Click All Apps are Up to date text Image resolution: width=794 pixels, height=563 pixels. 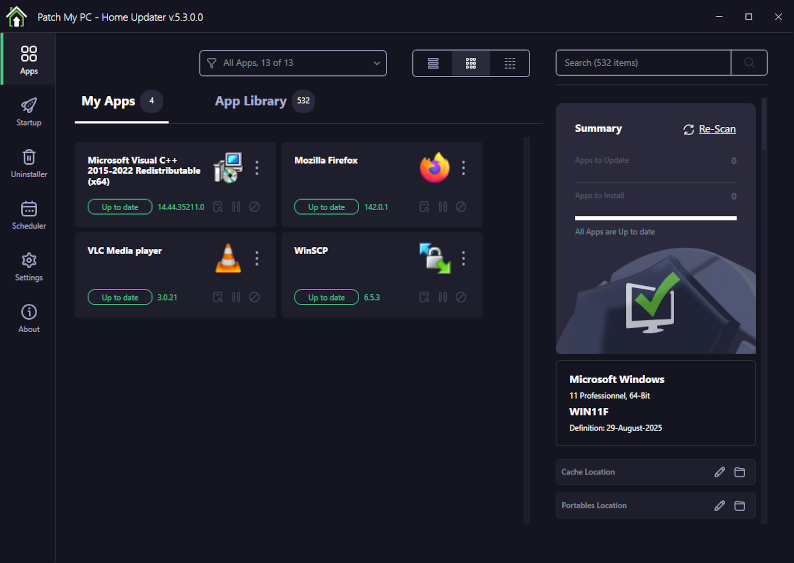[615, 232]
